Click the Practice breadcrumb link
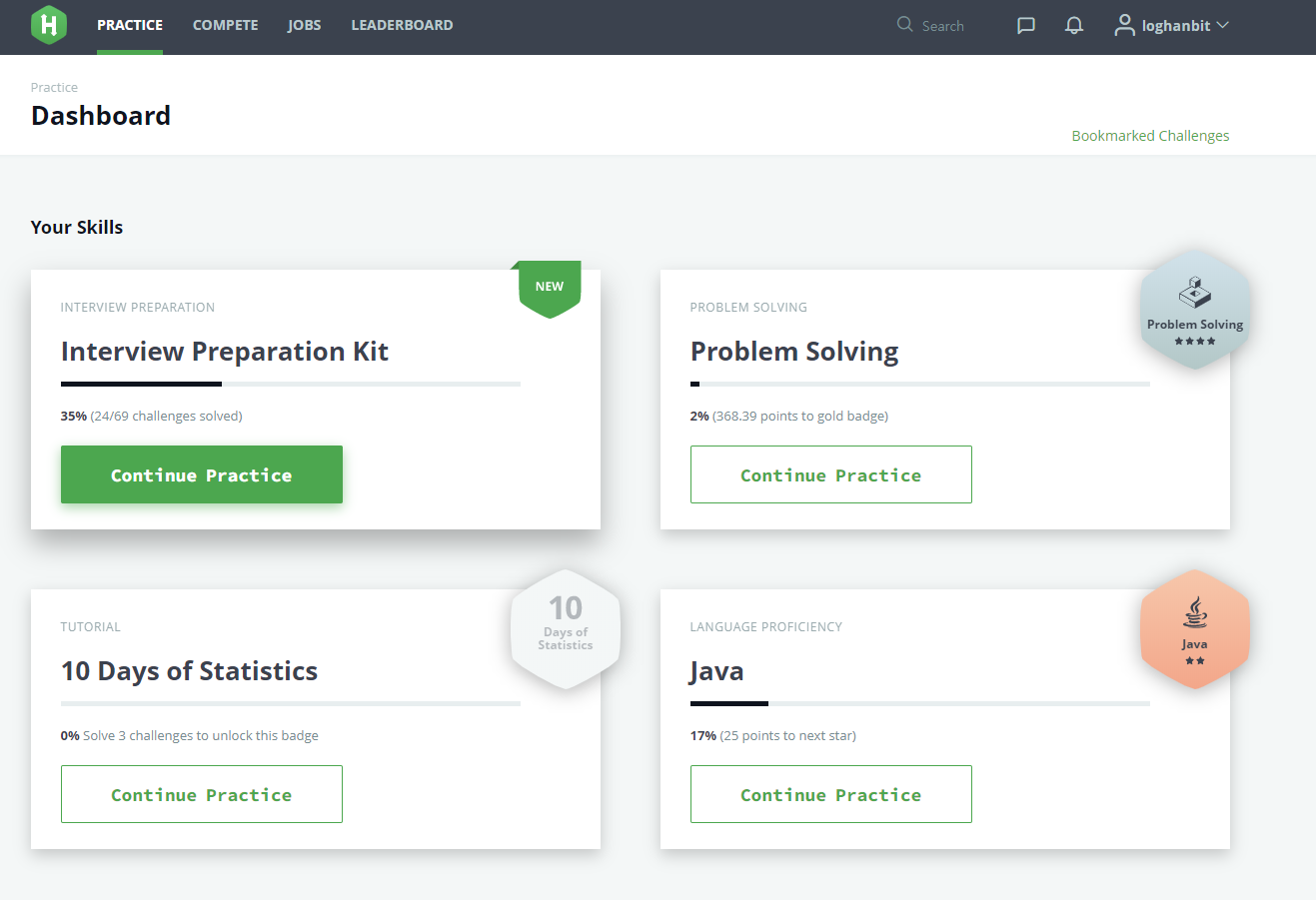Screen dimensions: 1316x900 tap(54, 87)
